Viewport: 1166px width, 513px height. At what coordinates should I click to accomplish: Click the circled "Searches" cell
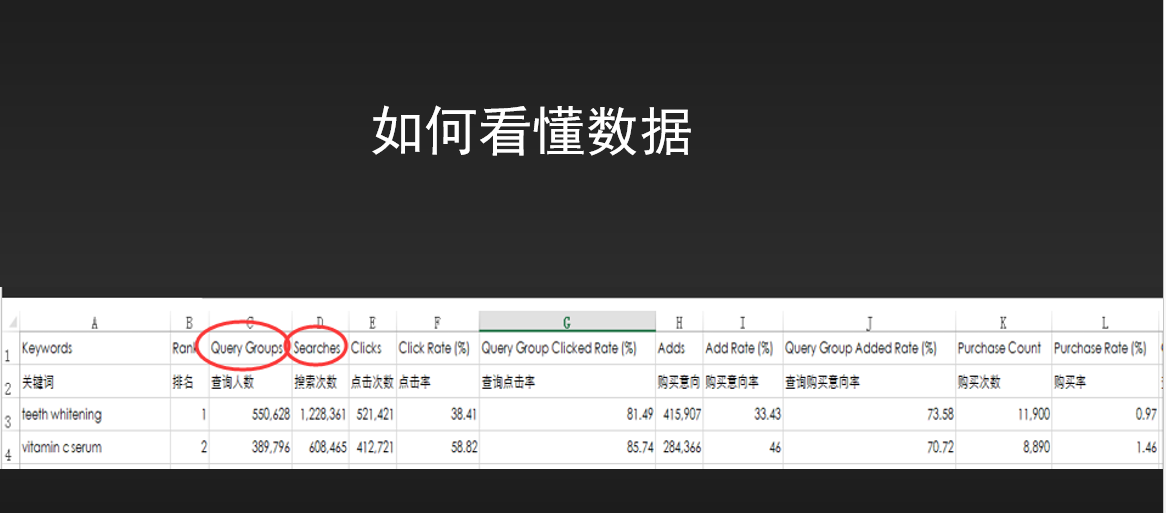tap(318, 349)
